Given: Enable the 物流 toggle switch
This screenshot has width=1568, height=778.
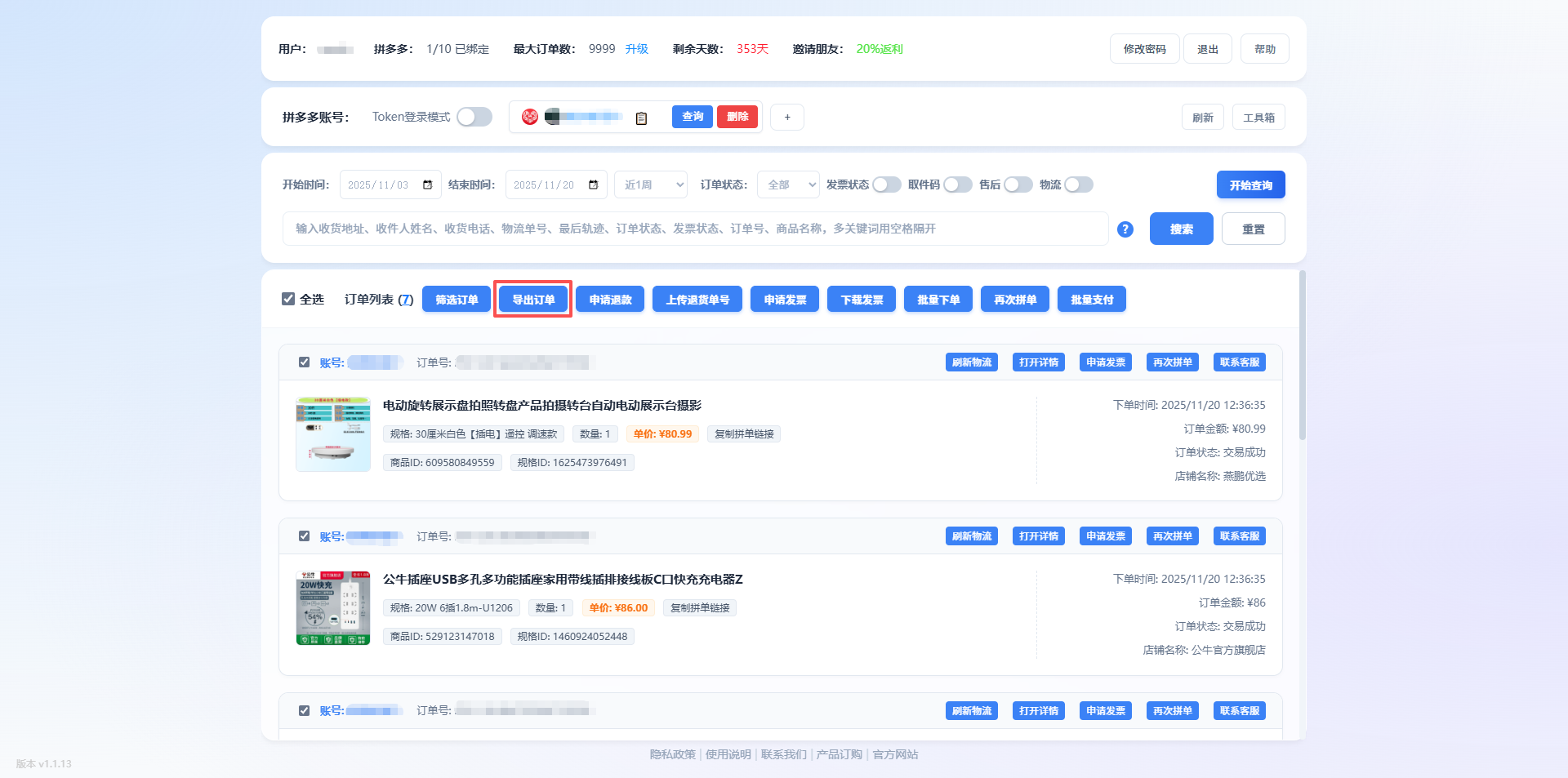Looking at the screenshot, I should (x=1078, y=184).
